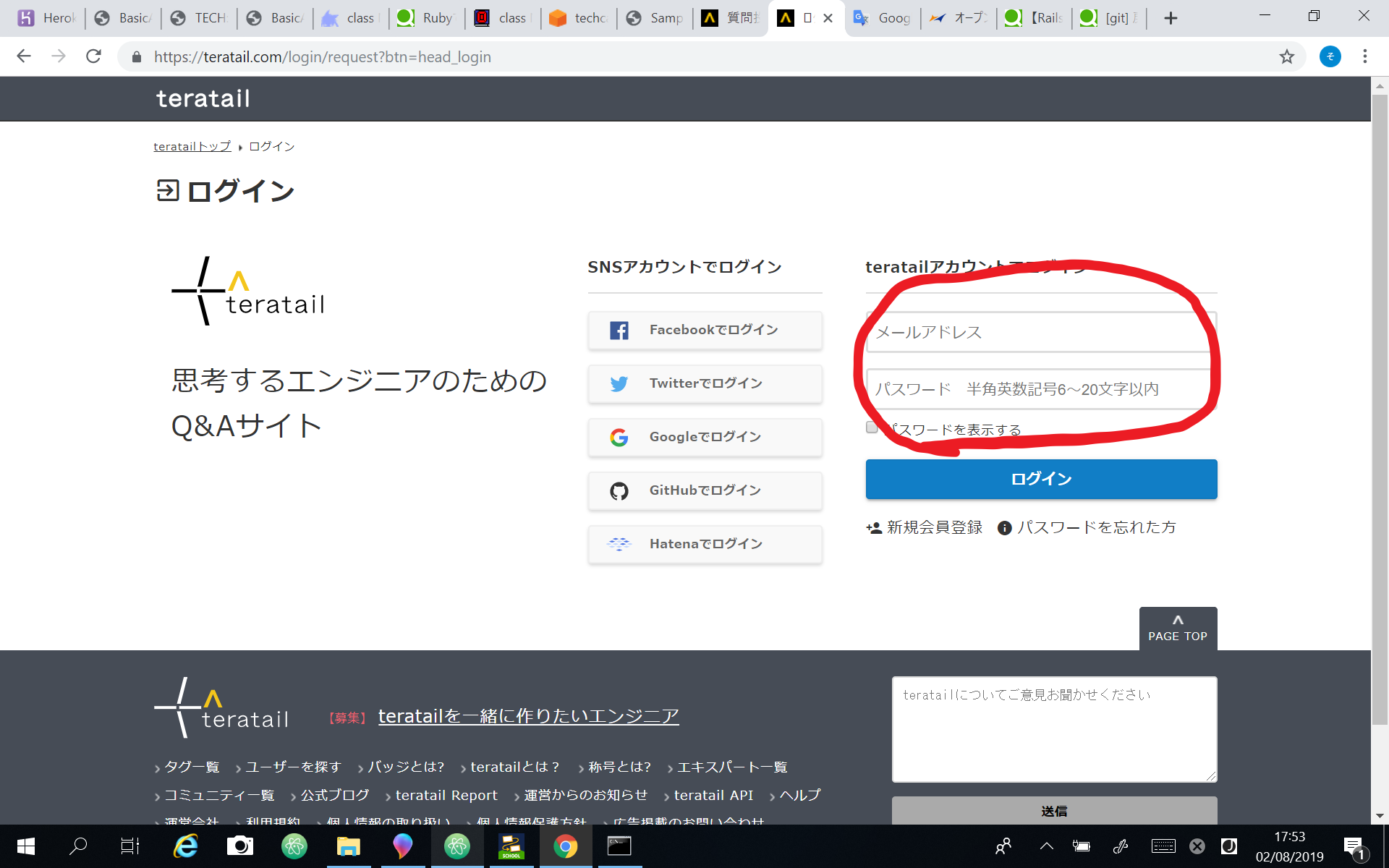Log in with the Google icon
1389x868 pixels.
(619, 437)
